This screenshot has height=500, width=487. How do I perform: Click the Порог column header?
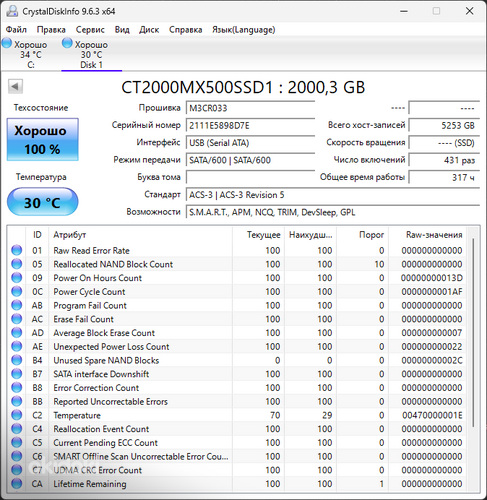(363, 235)
